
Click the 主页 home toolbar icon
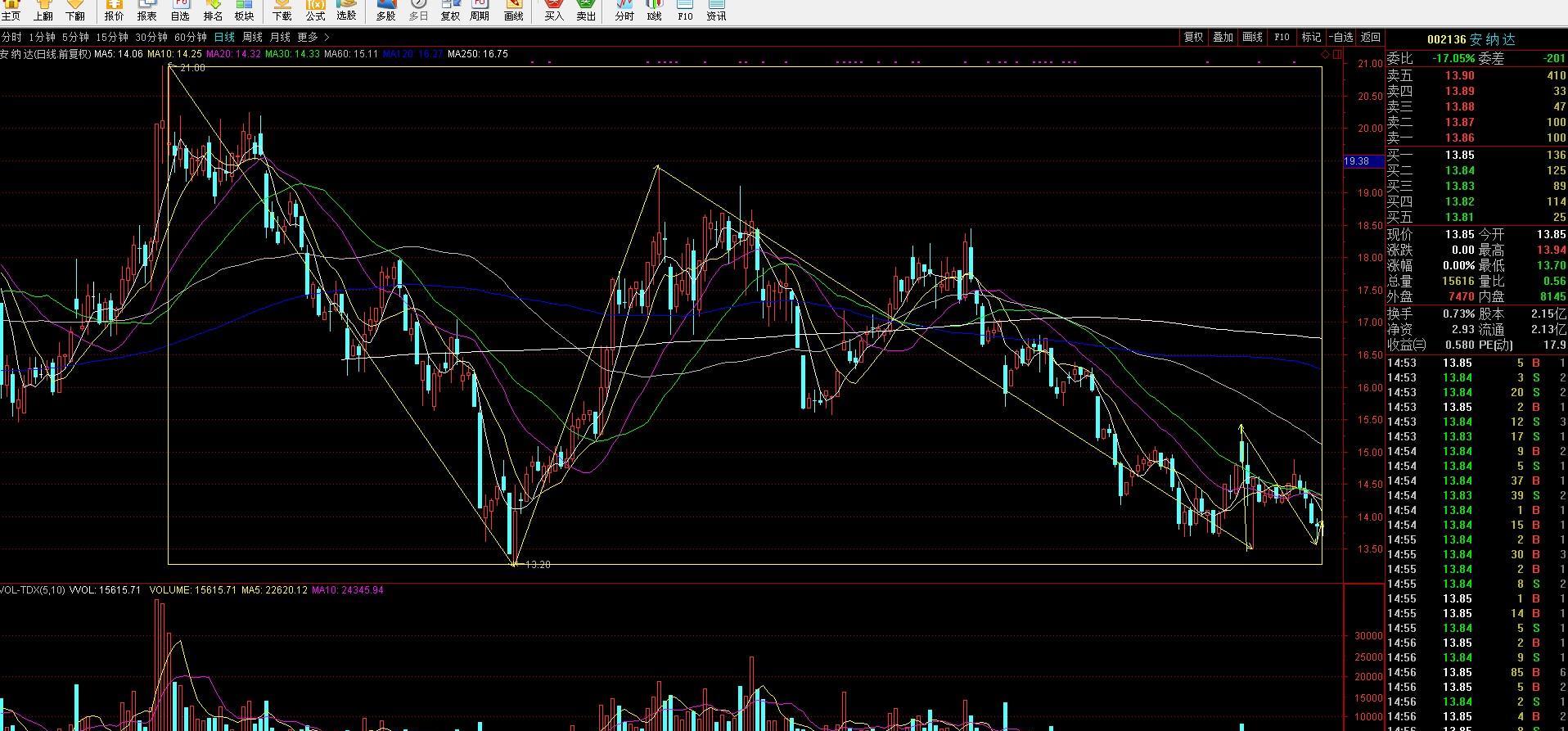click(x=11, y=11)
